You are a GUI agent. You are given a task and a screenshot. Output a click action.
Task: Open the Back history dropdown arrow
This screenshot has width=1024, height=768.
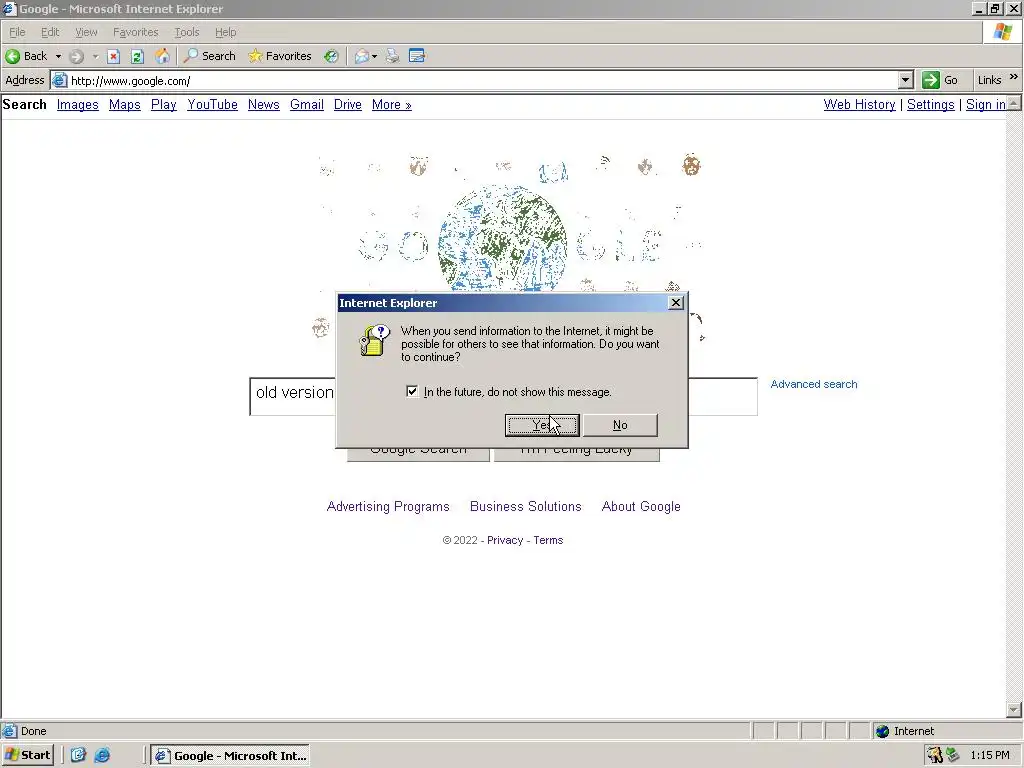point(58,56)
